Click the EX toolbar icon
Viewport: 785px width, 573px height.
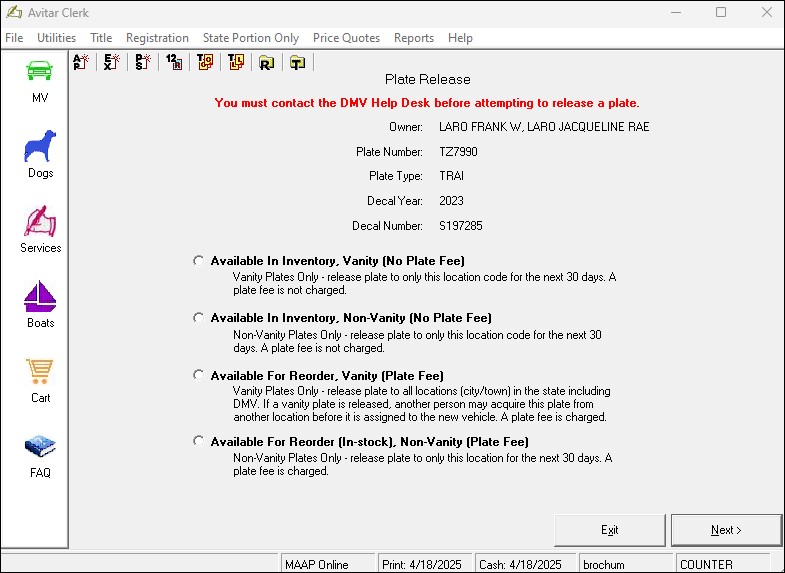coord(113,62)
